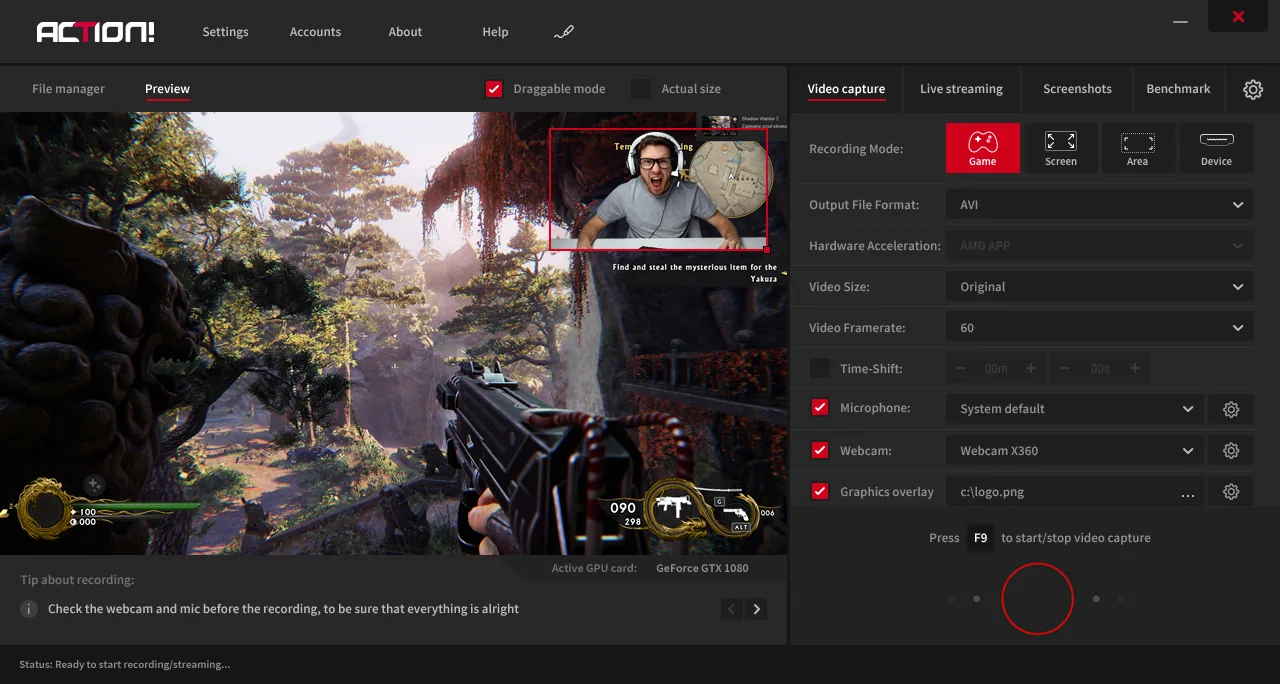Open Hardware Acceleration dropdown
Screen dimensions: 1280x684
click(1100, 246)
